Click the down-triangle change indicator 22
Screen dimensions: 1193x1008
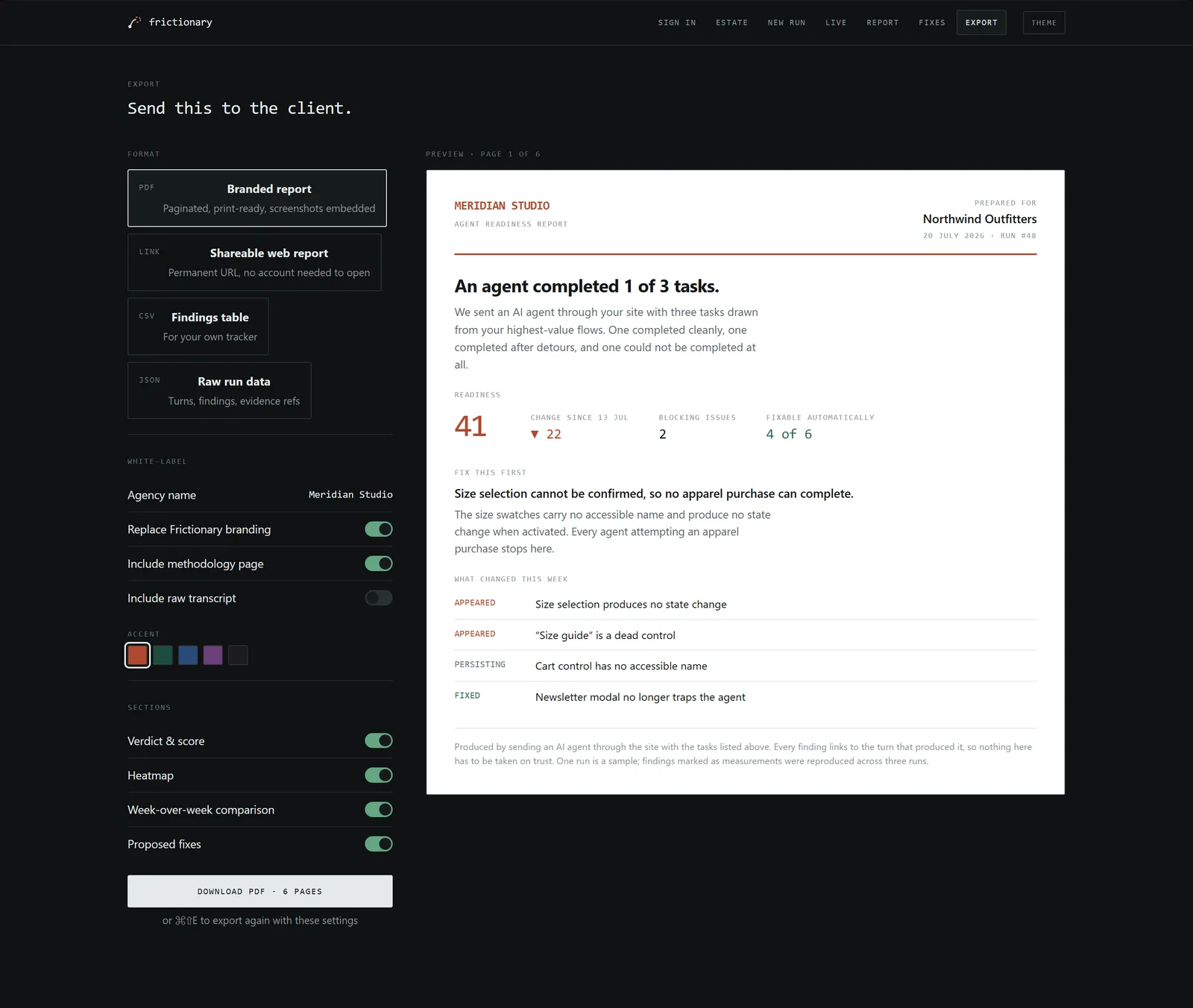click(x=546, y=435)
